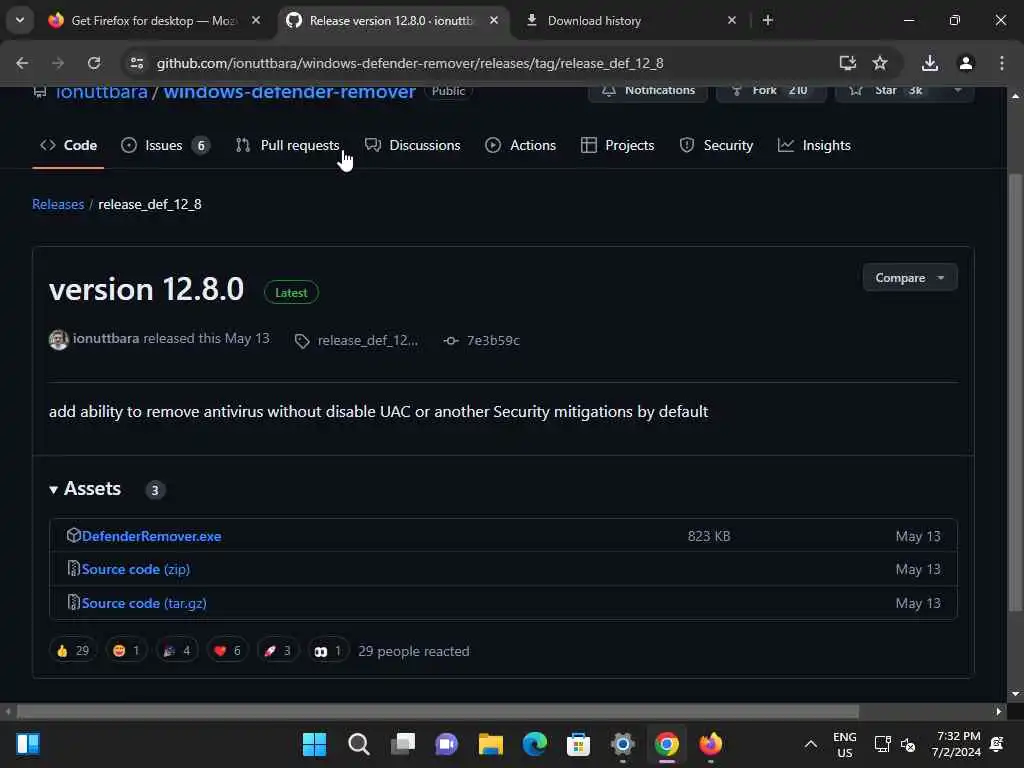Open Chrome downloads icon
The width and height of the screenshot is (1024, 768).
930,63
